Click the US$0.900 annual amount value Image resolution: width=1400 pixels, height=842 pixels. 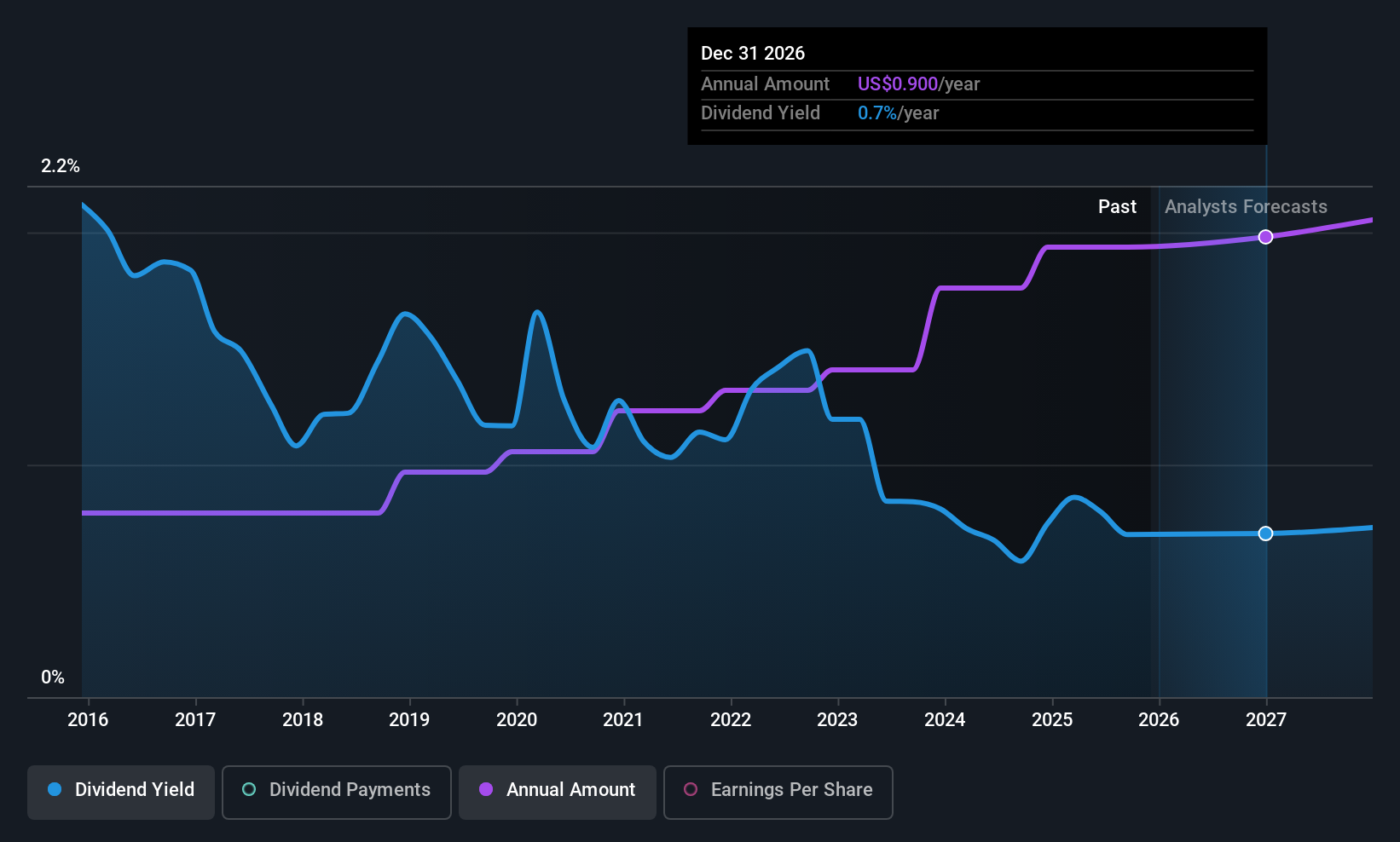point(897,84)
